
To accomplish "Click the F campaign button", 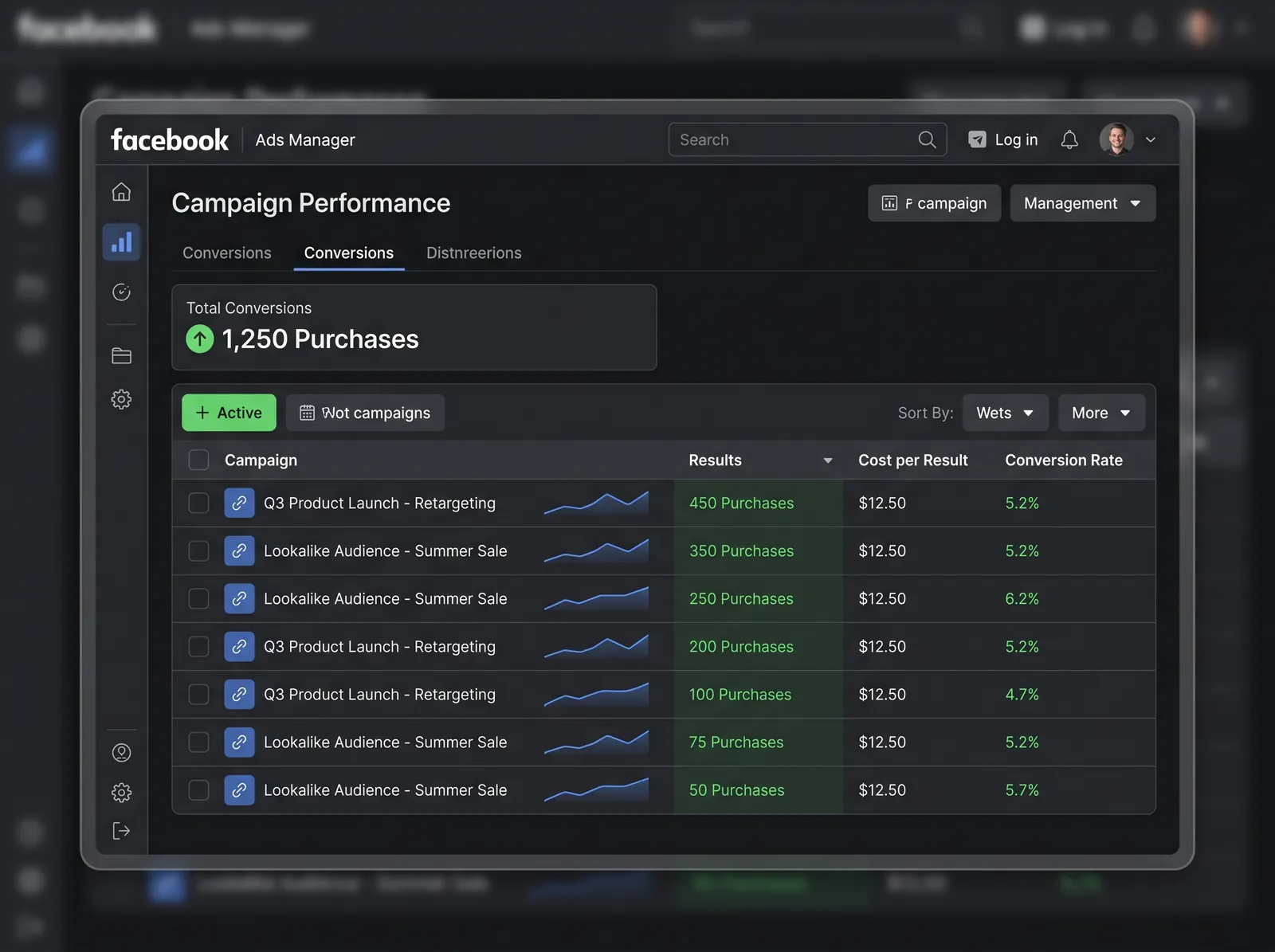I will pyautogui.click(x=934, y=203).
